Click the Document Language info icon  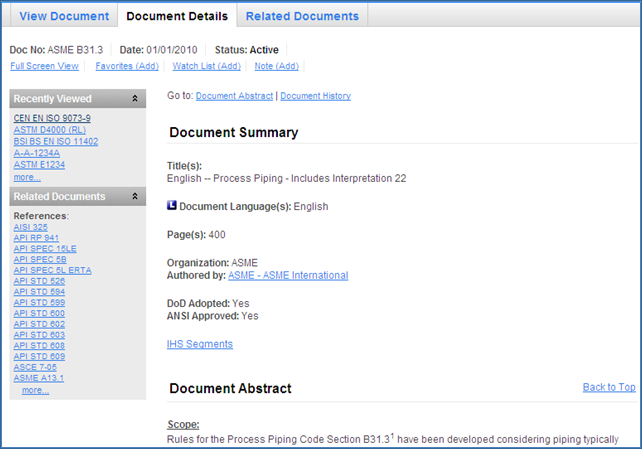[x=172, y=206]
